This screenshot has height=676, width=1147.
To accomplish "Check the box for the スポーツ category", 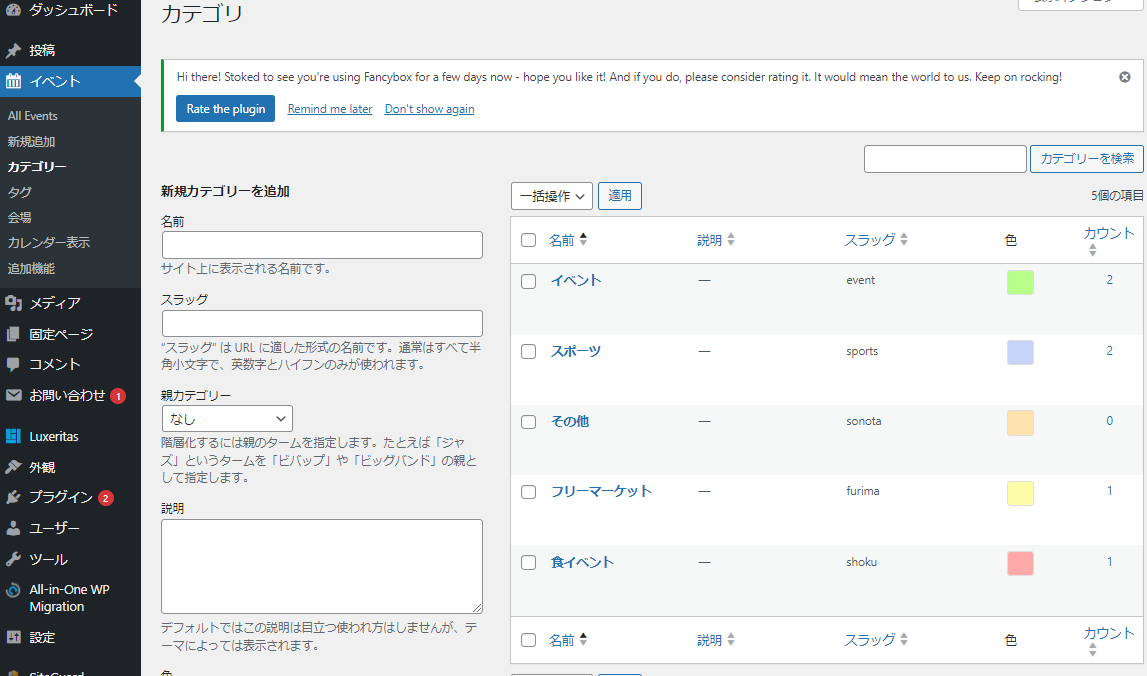I will tap(529, 351).
